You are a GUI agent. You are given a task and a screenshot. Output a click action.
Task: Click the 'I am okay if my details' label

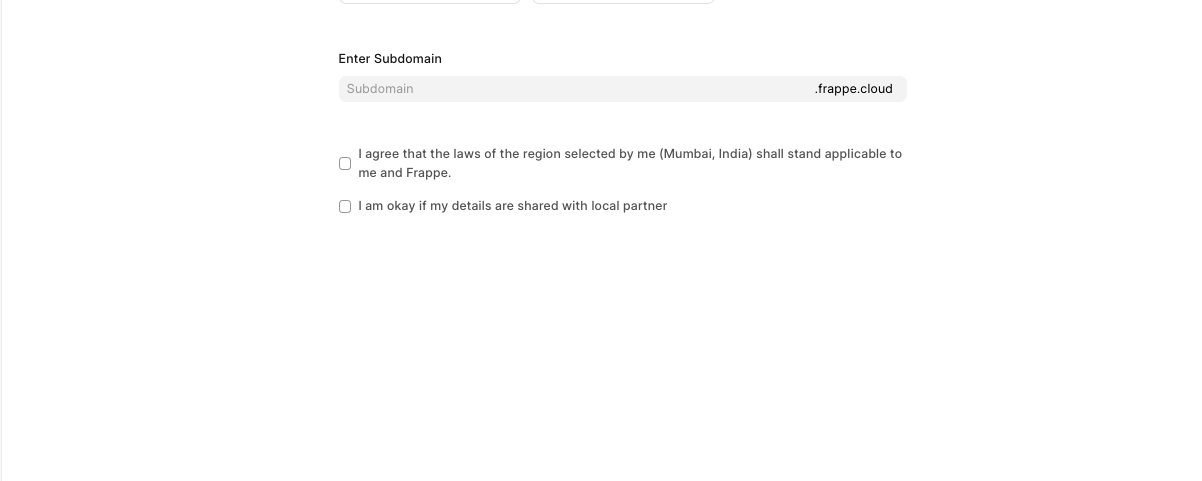point(512,206)
